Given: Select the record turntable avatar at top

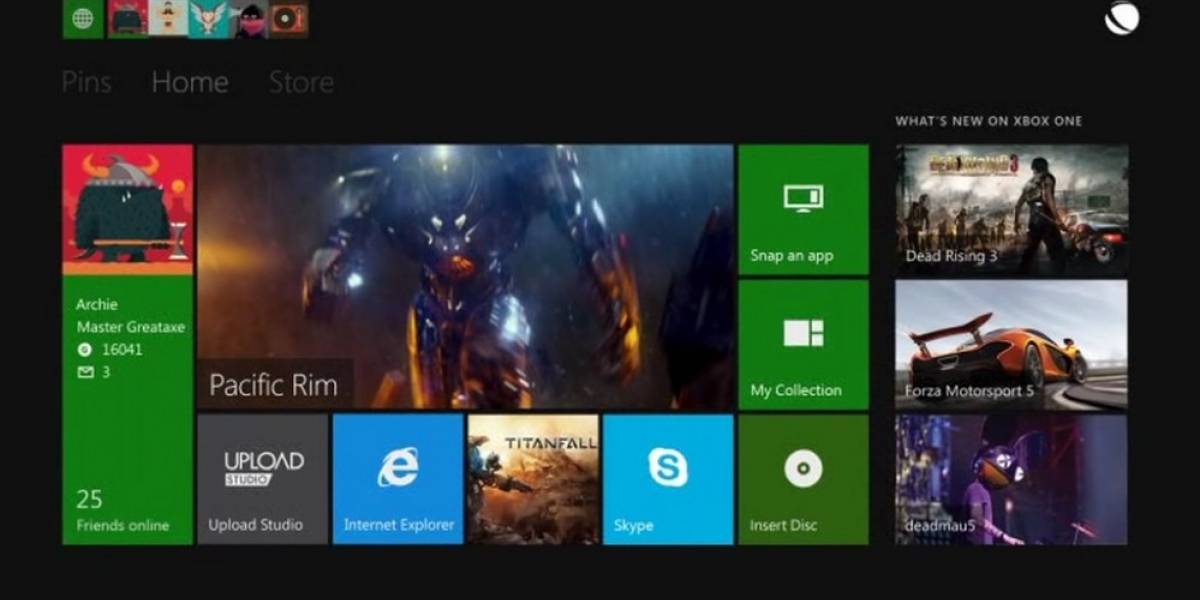Looking at the screenshot, I should pyautogui.click(x=288, y=19).
